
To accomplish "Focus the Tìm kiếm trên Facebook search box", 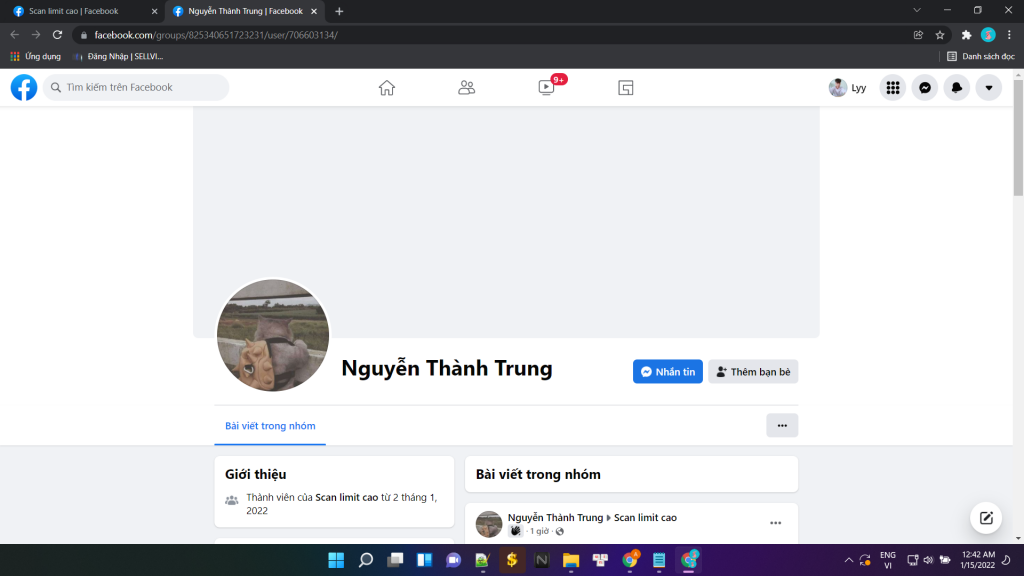I will pos(136,88).
